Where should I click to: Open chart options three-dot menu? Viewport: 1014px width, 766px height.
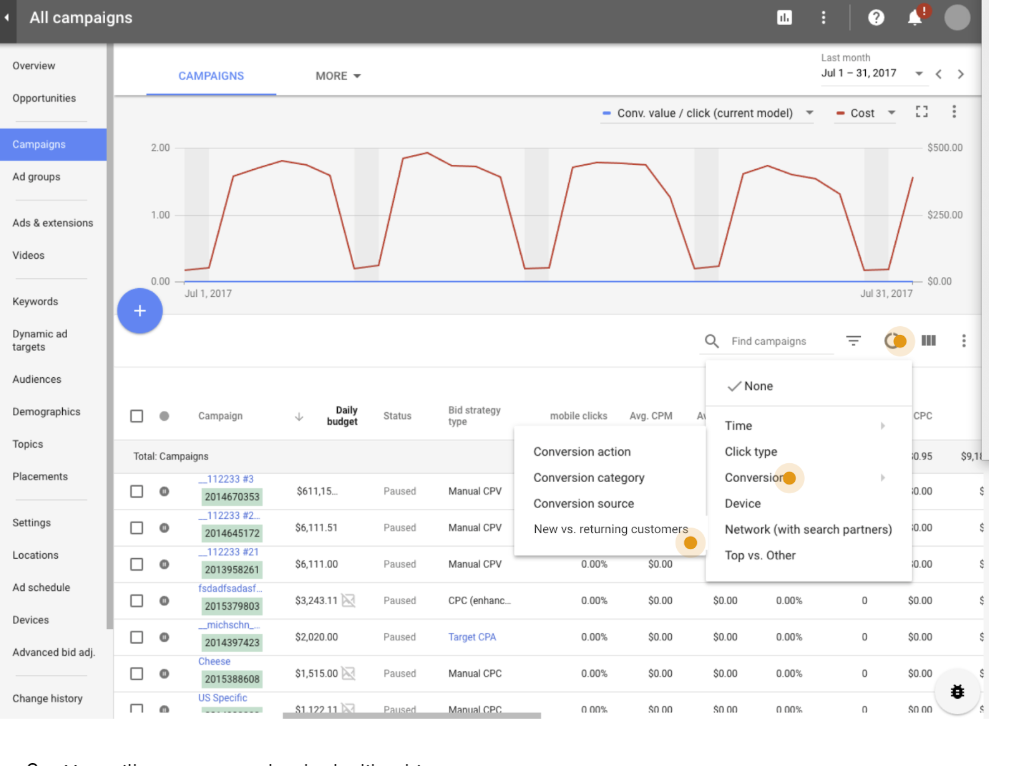point(954,112)
